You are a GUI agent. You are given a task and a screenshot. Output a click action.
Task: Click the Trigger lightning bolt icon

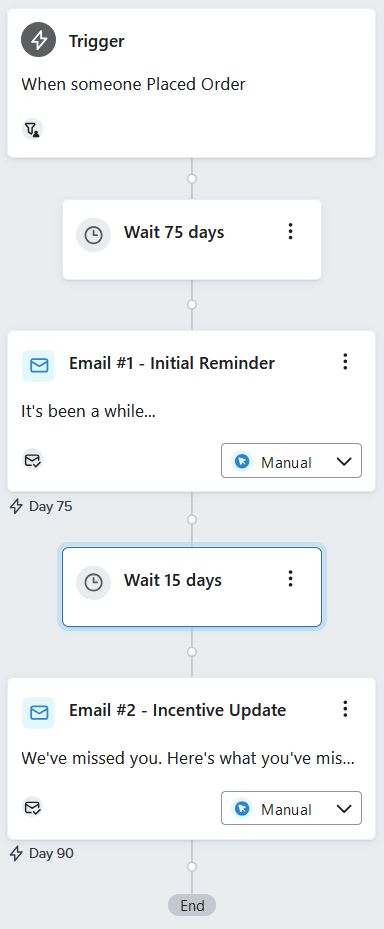(x=39, y=41)
